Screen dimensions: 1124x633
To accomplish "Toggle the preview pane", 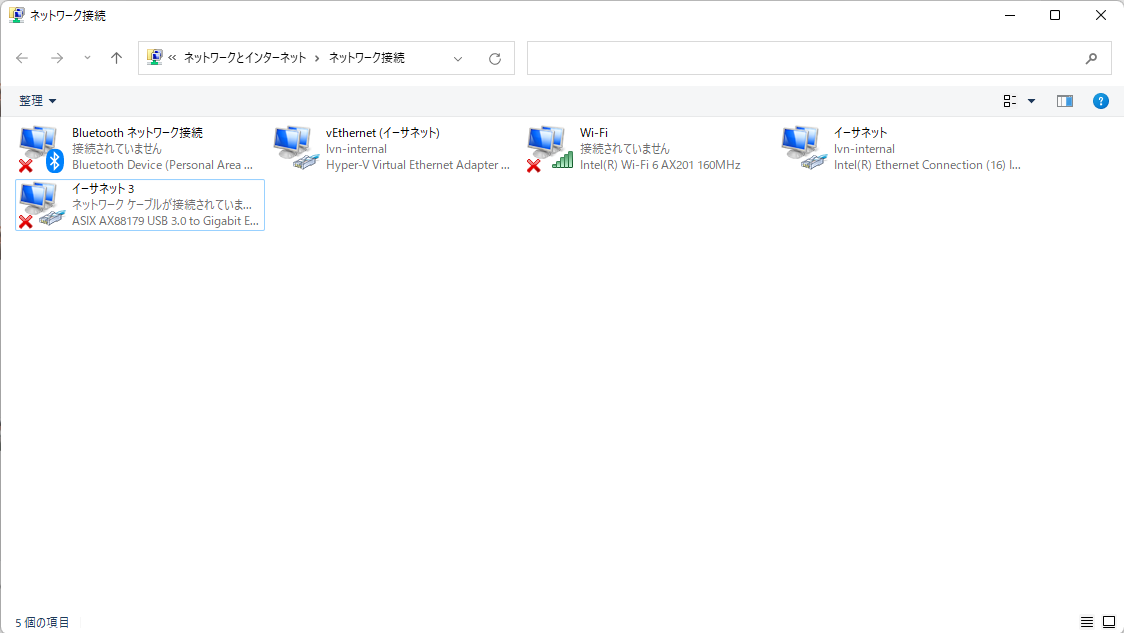I will tap(1064, 100).
